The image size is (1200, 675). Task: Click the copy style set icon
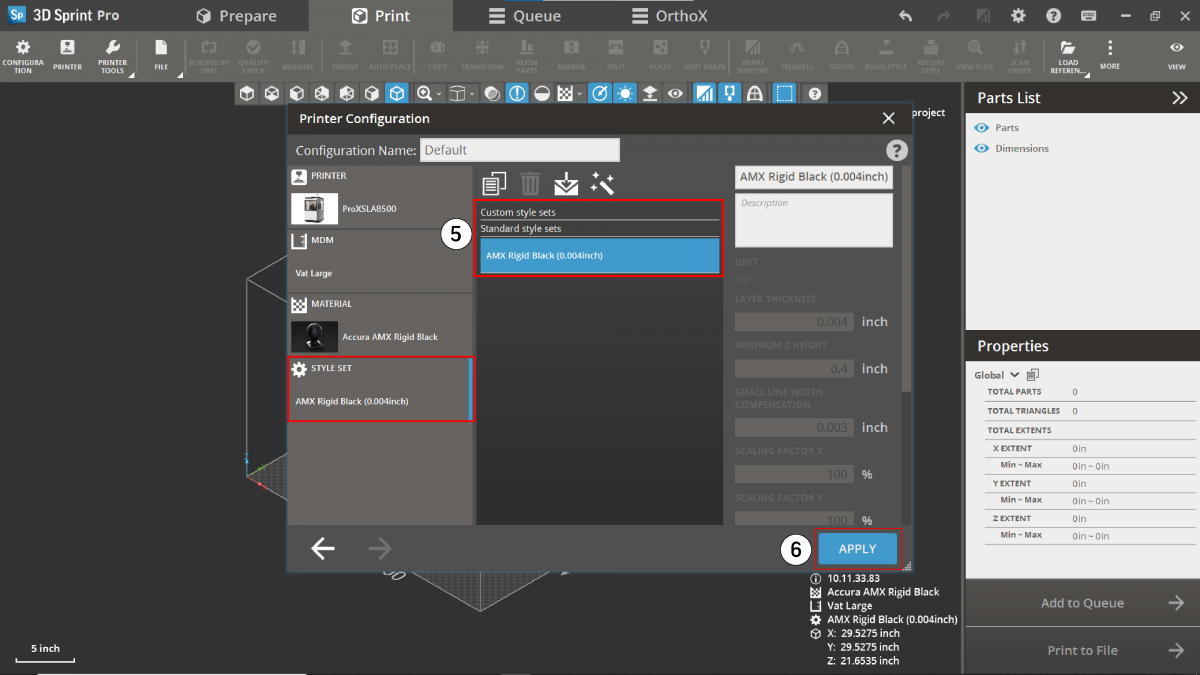494,183
